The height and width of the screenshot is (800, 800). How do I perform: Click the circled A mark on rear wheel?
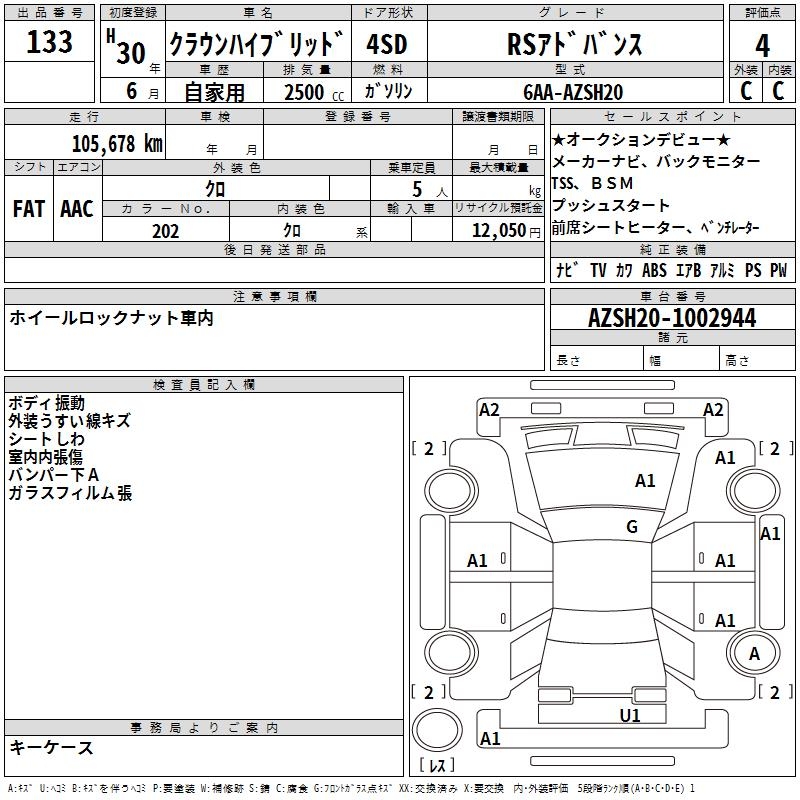(x=753, y=652)
